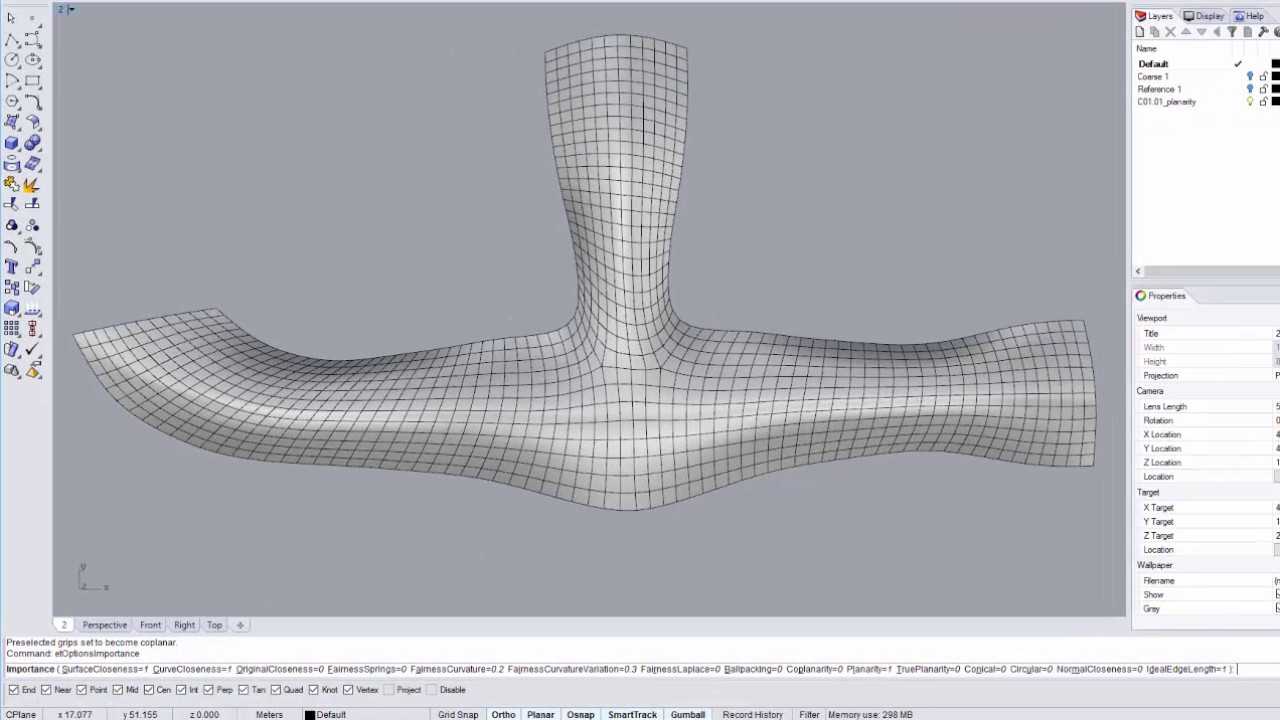Toggle the Point osnap checkbox
Image resolution: width=1280 pixels, height=720 pixels.
(82, 690)
